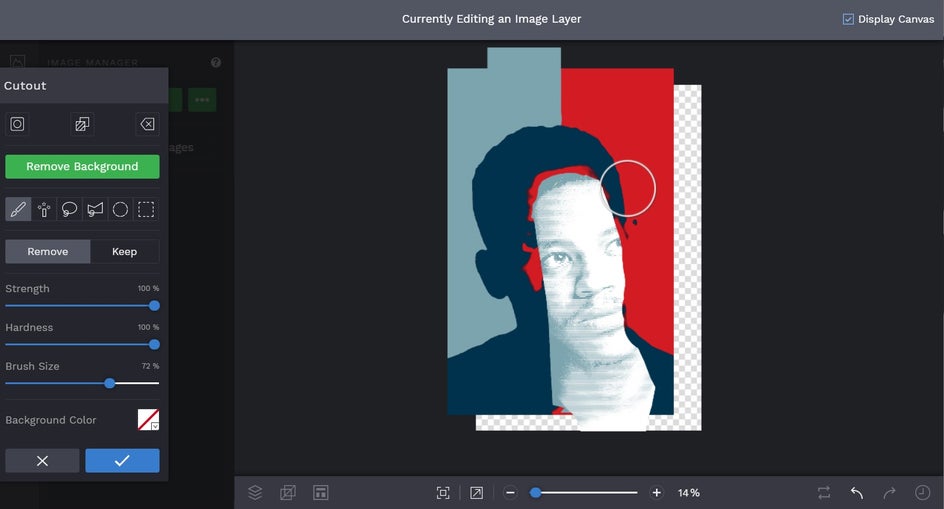The image size is (944, 509).
Task: Click the portrait image on canvas
Action: point(560,241)
